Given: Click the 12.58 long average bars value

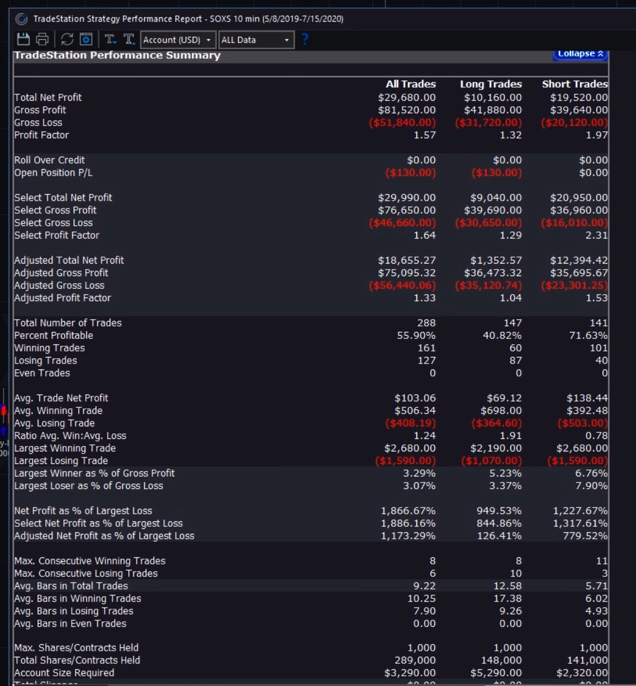Looking at the screenshot, I should tap(507, 586).
